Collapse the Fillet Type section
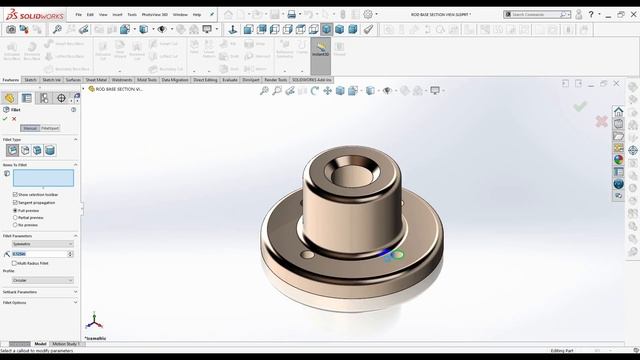640x360 pixels. coord(76,140)
